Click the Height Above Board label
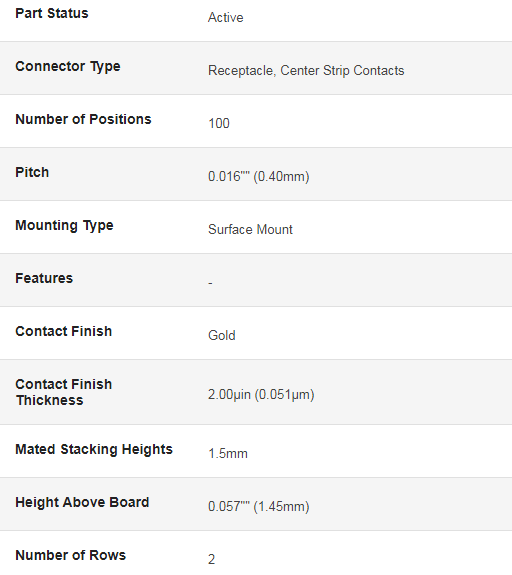 click(x=82, y=502)
